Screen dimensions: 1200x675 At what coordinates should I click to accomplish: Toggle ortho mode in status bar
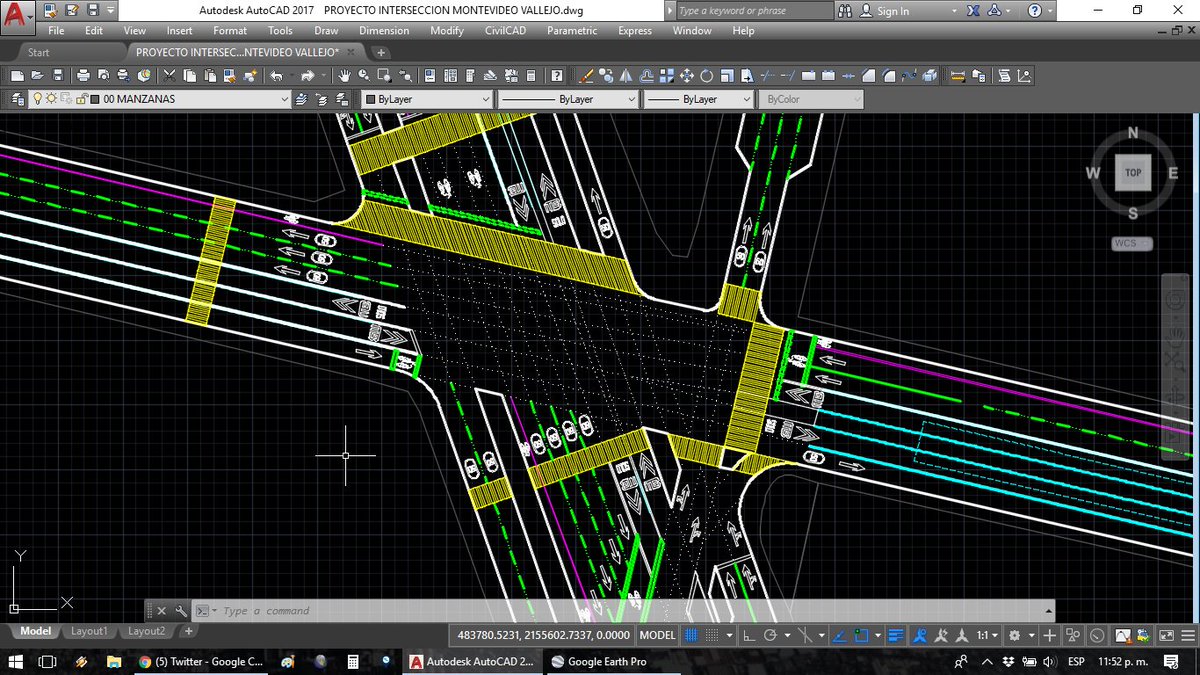click(x=748, y=635)
